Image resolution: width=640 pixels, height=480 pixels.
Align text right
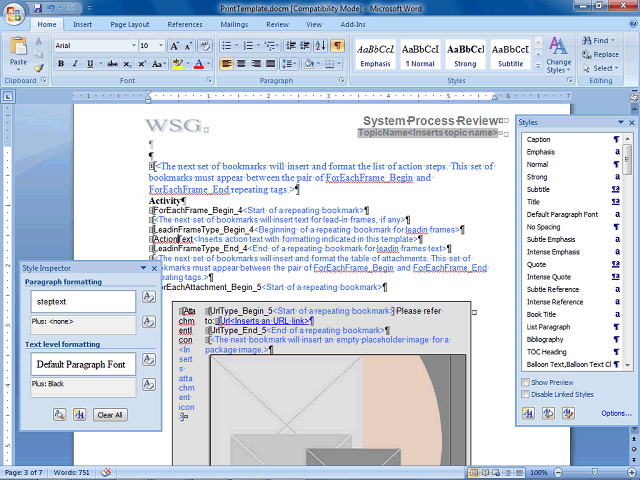pyautogui.click(x=256, y=64)
